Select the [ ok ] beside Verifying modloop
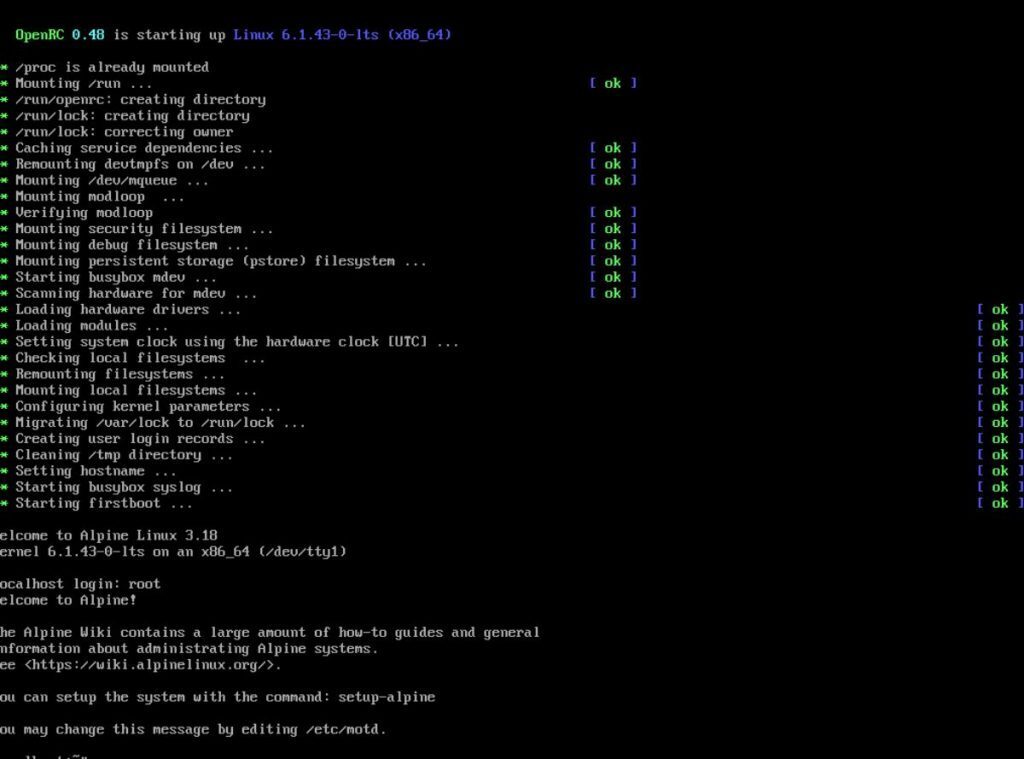 pyautogui.click(x=611, y=212)
